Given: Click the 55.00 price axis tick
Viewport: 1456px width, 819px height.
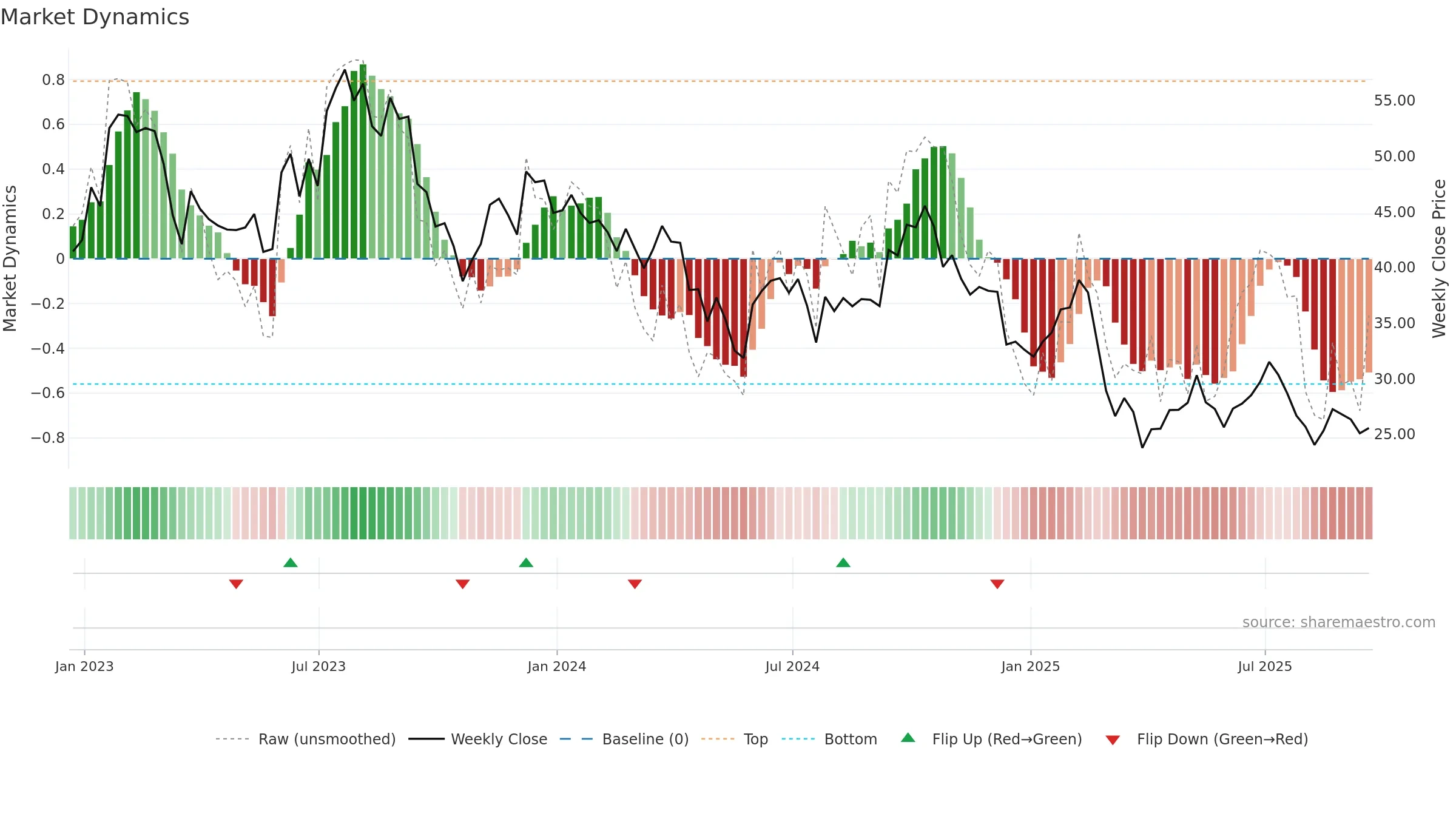Looking at the screenshot, I should [1395, 101].
